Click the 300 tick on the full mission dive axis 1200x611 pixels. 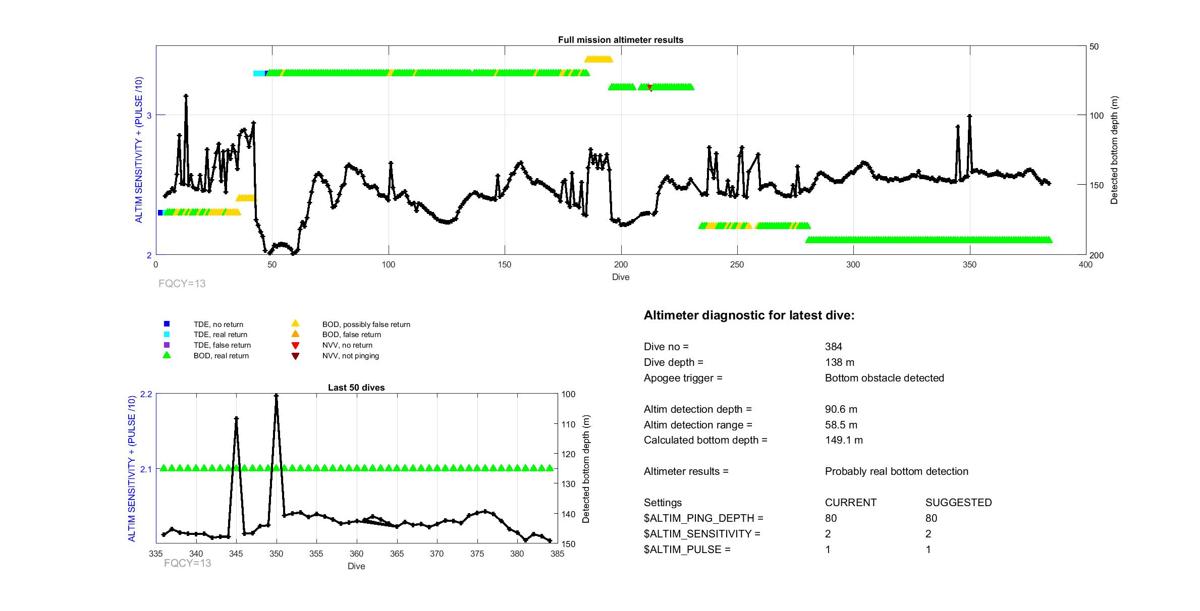[x=854, y=265]
